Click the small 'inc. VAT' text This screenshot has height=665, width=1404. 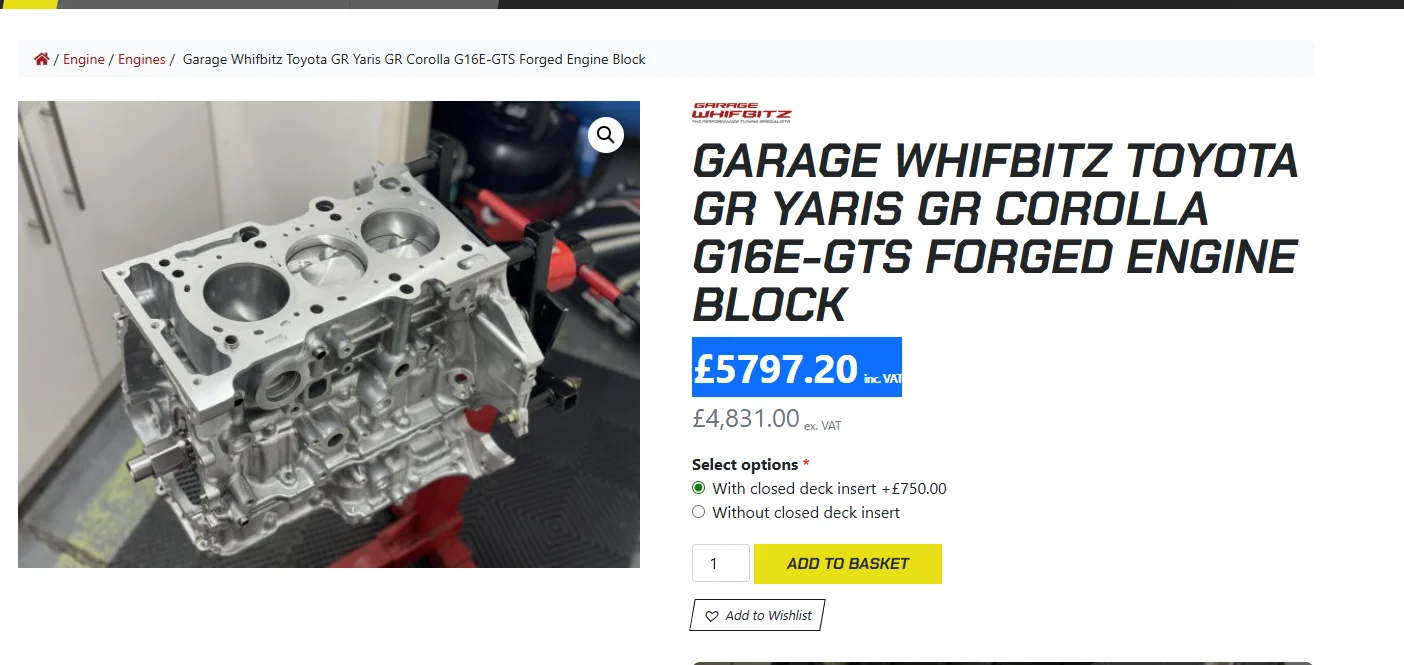(x=882, y=378)
